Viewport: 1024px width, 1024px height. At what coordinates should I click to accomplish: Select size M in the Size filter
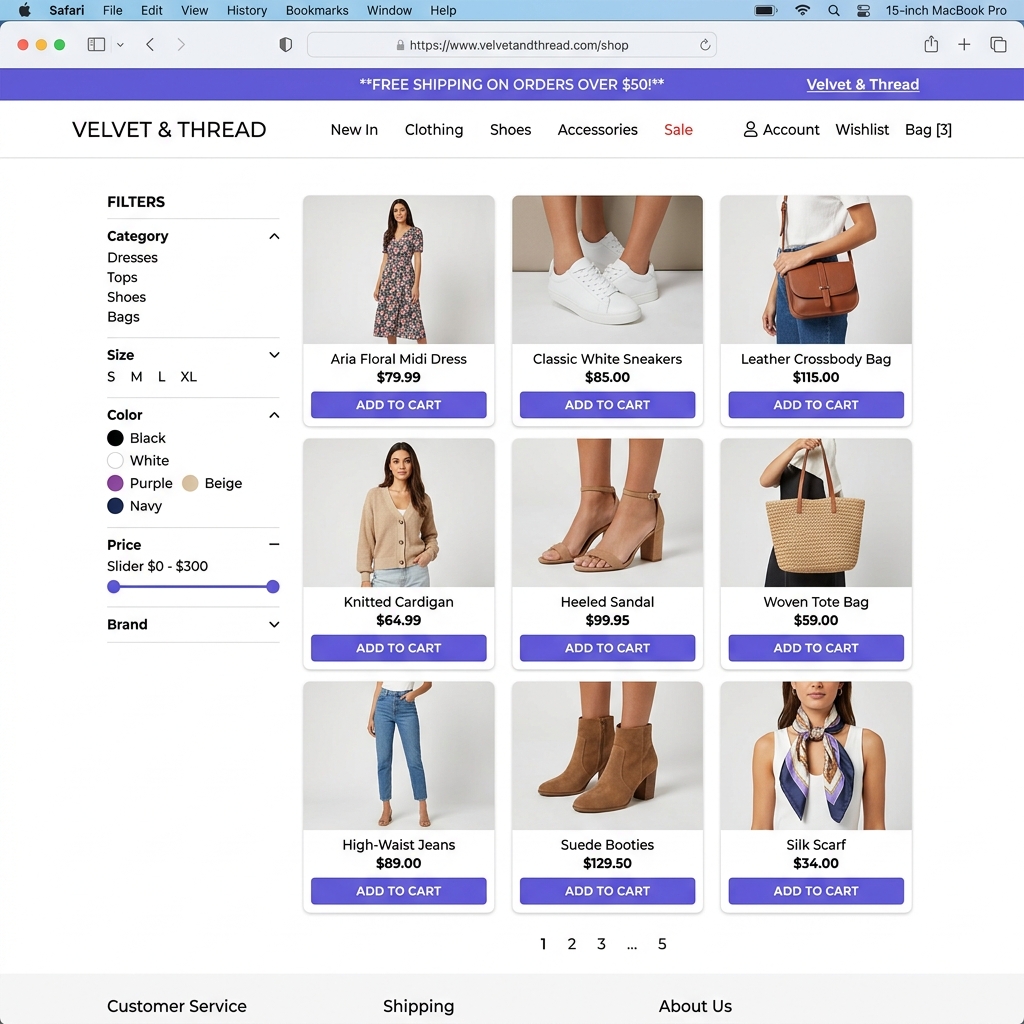136,377
